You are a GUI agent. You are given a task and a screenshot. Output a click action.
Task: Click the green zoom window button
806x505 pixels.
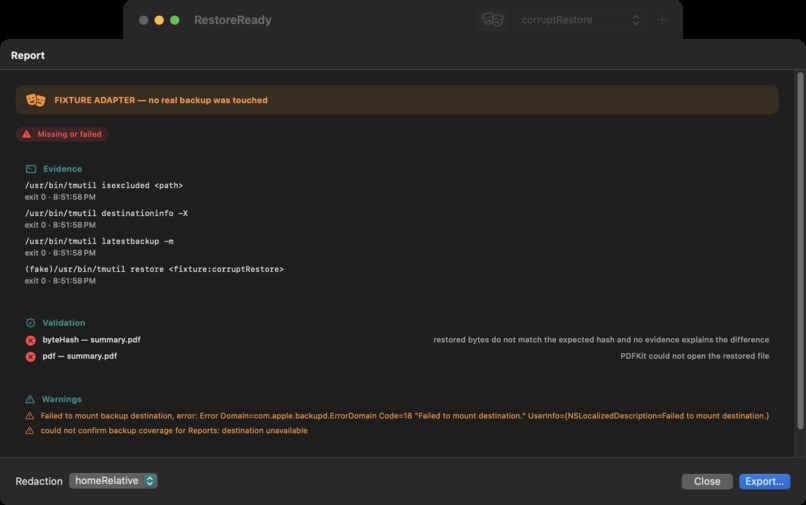[175, 20]
